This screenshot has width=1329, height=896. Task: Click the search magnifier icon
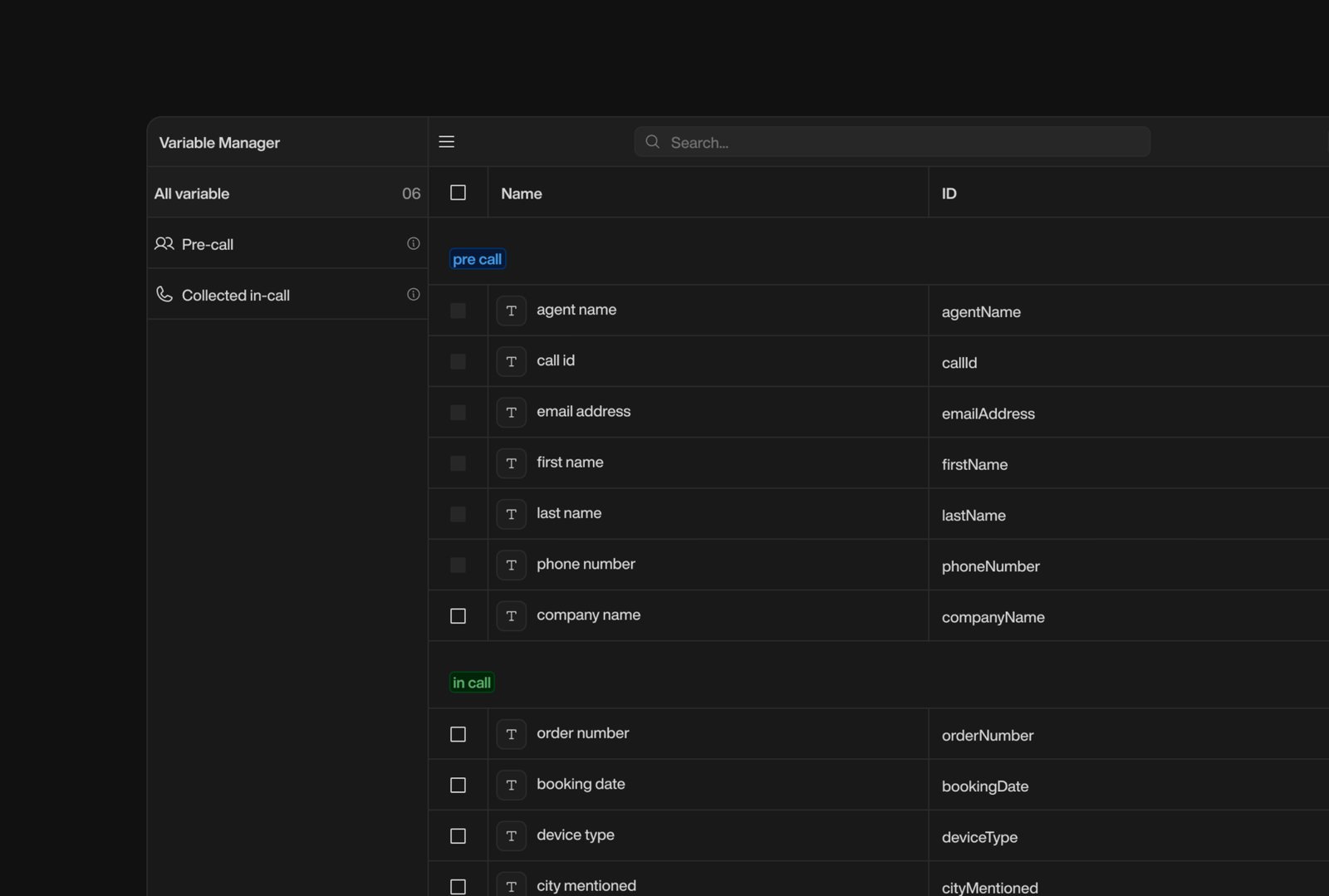[x=653, y=142]
